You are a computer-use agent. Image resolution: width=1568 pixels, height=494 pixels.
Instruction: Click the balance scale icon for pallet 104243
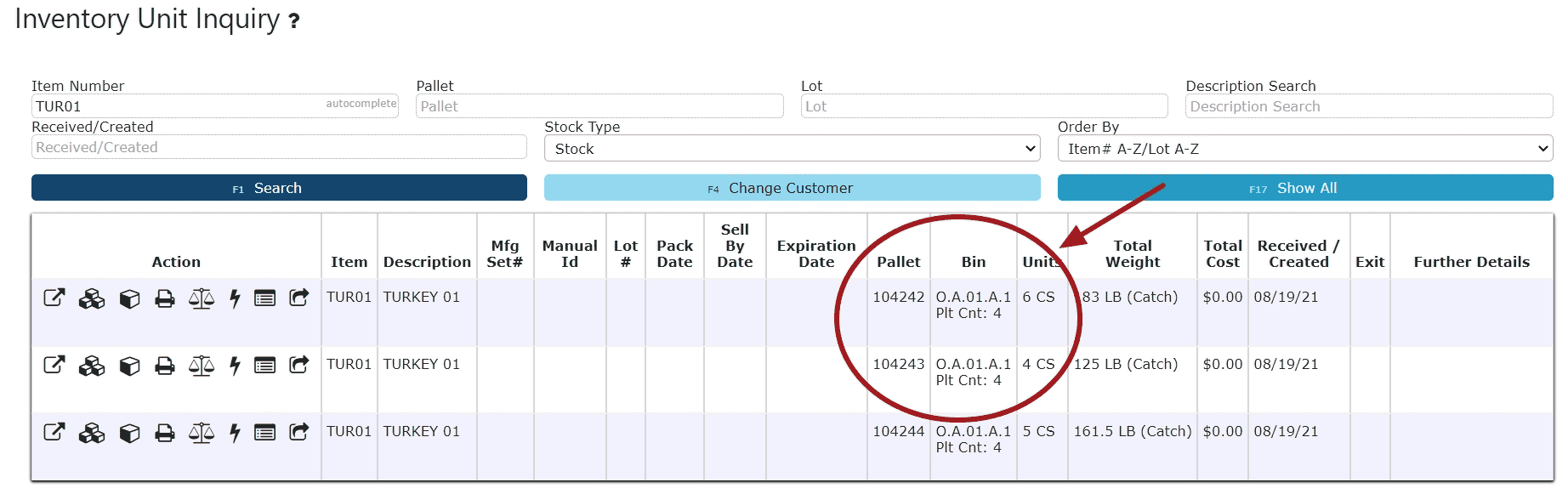[202, 366]
